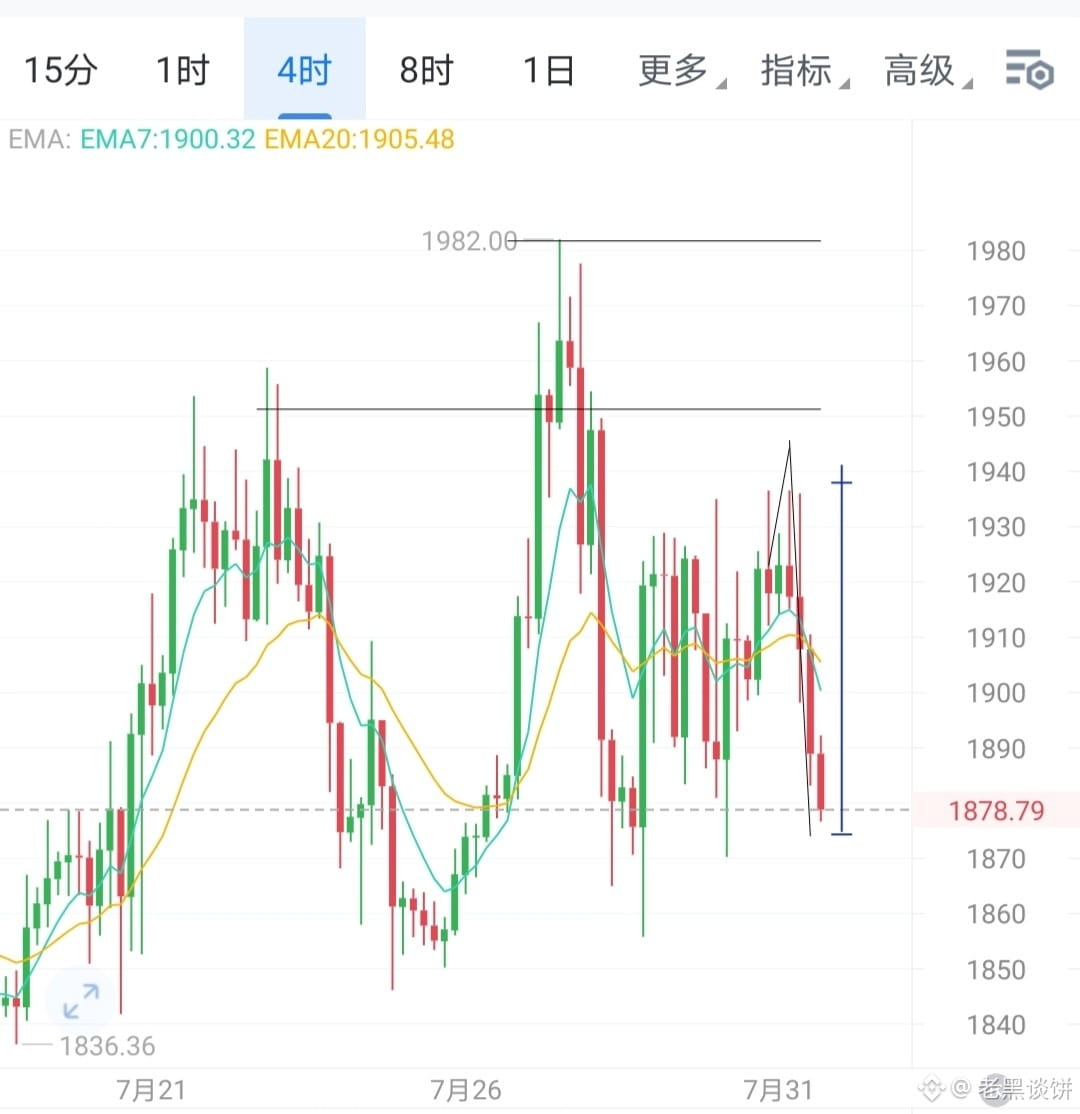Image resolution: width=1080 pixels, height=1114 pixels.
Task: Select the horizontal line near 1950
Action: (539, 409)
